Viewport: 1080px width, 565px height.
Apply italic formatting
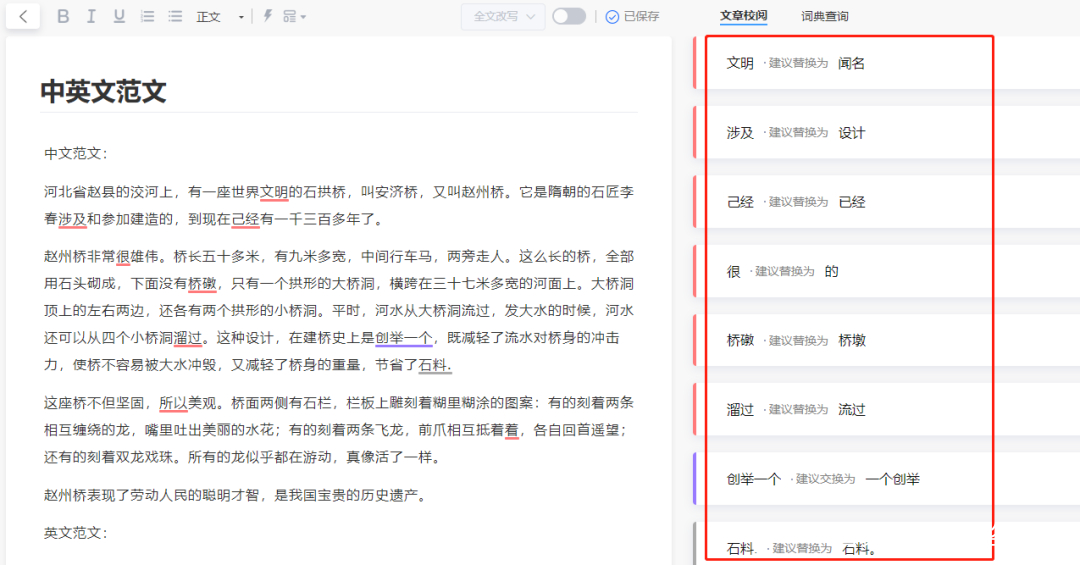(91, 17)
